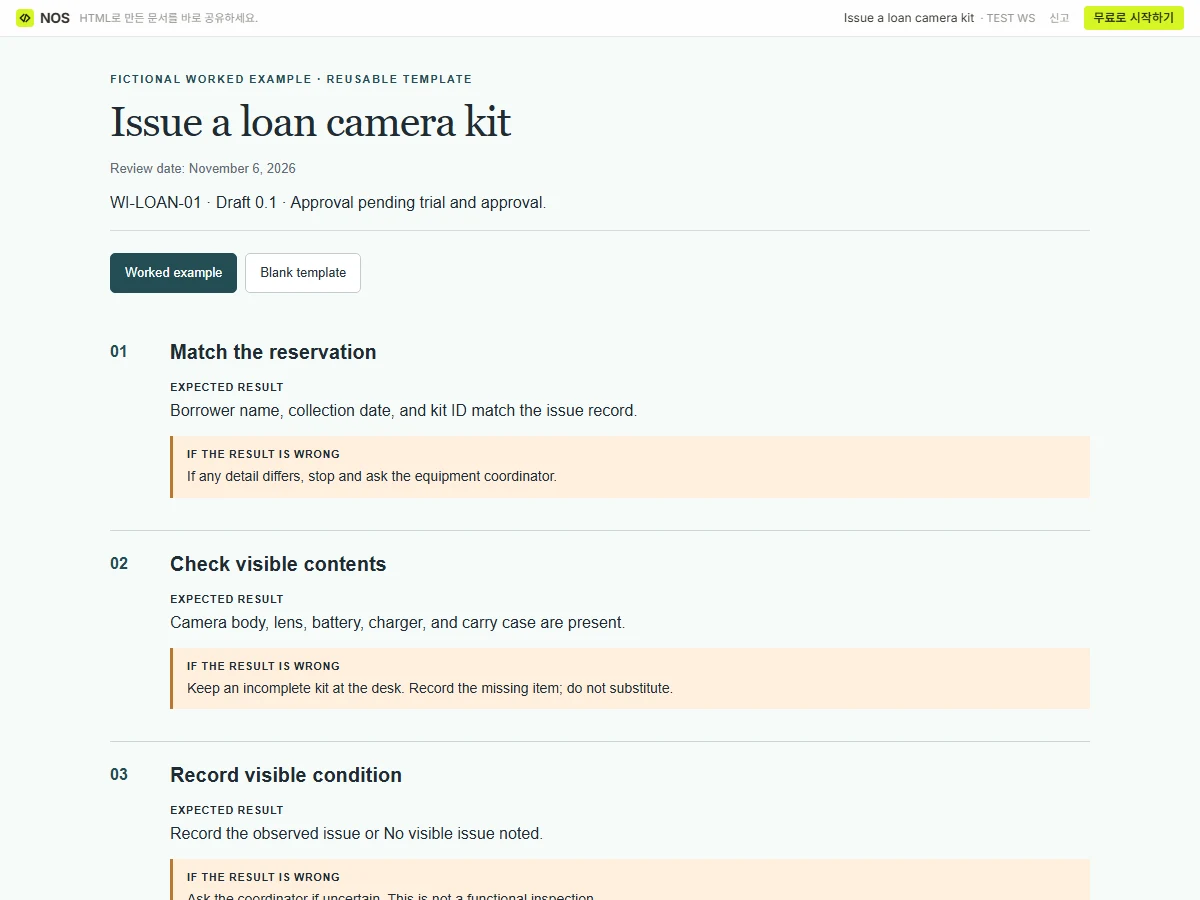Switch to the Blank template tab
This screenshot has width=1200, height=900.
pos(303,273)
